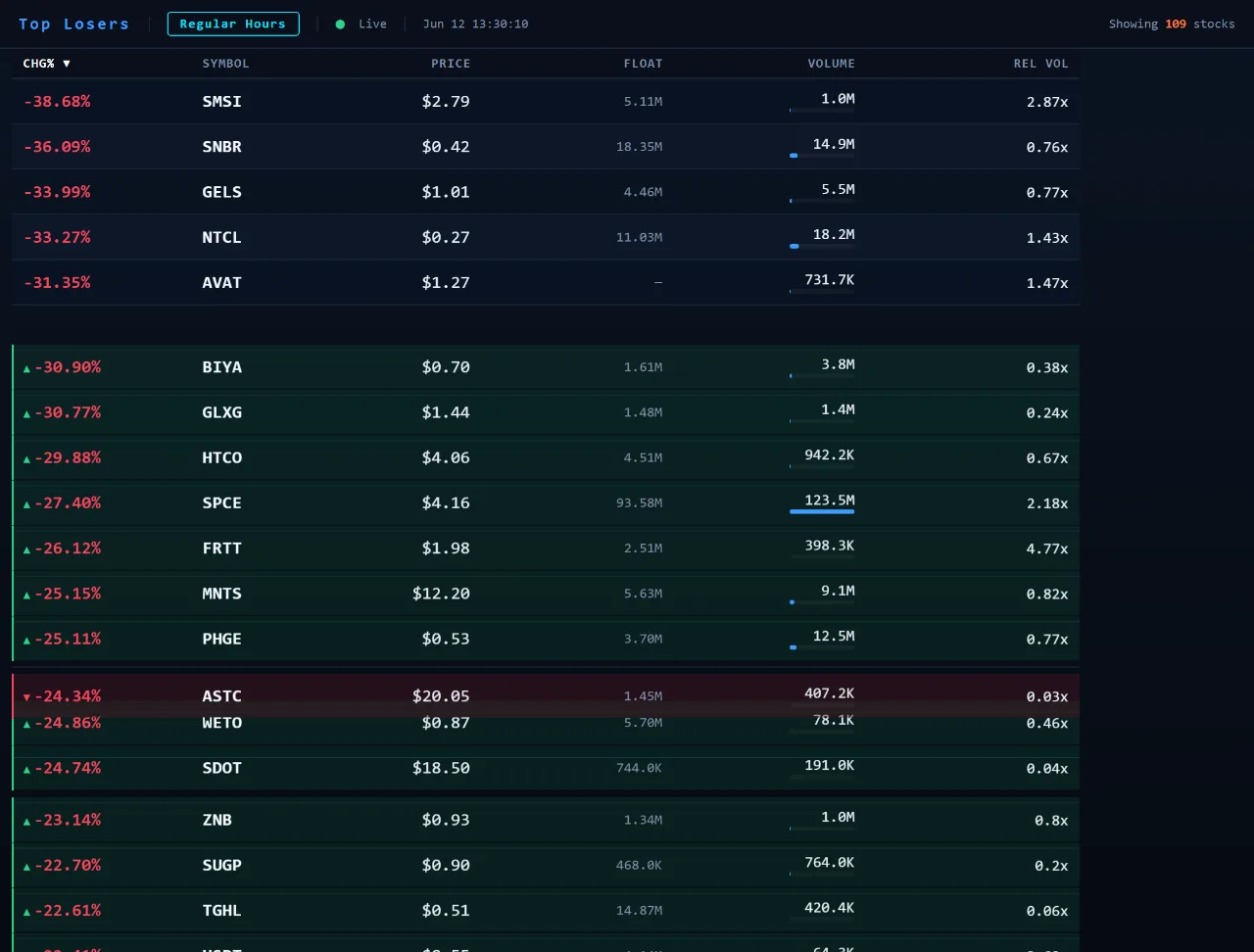
Task: Click the 93.58M float value
Action: pos(639,502)
